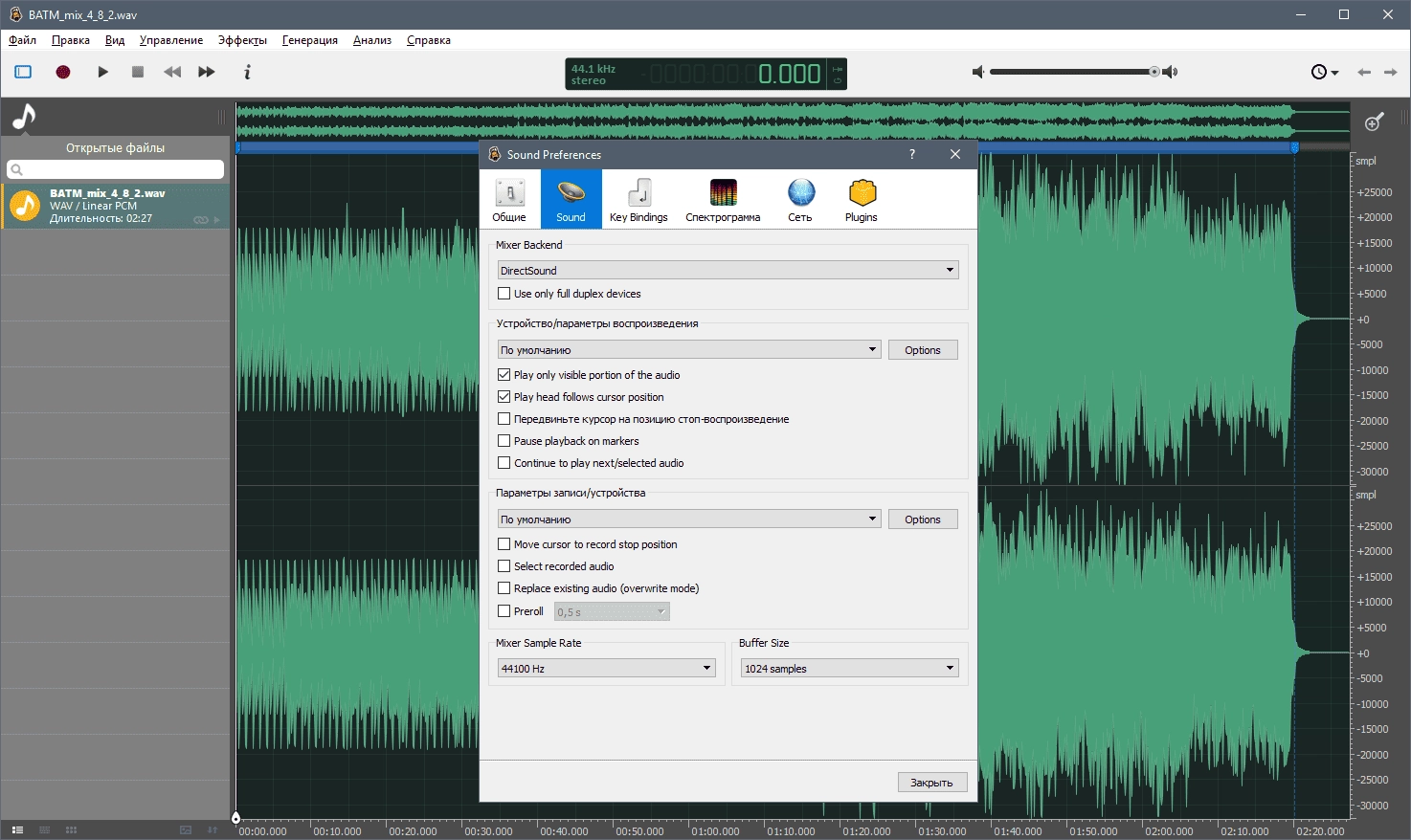Open the playback device 'По умолчанию' dropdown
The height and width of the screenshot is (840, 1411).
tap(688, 350)
